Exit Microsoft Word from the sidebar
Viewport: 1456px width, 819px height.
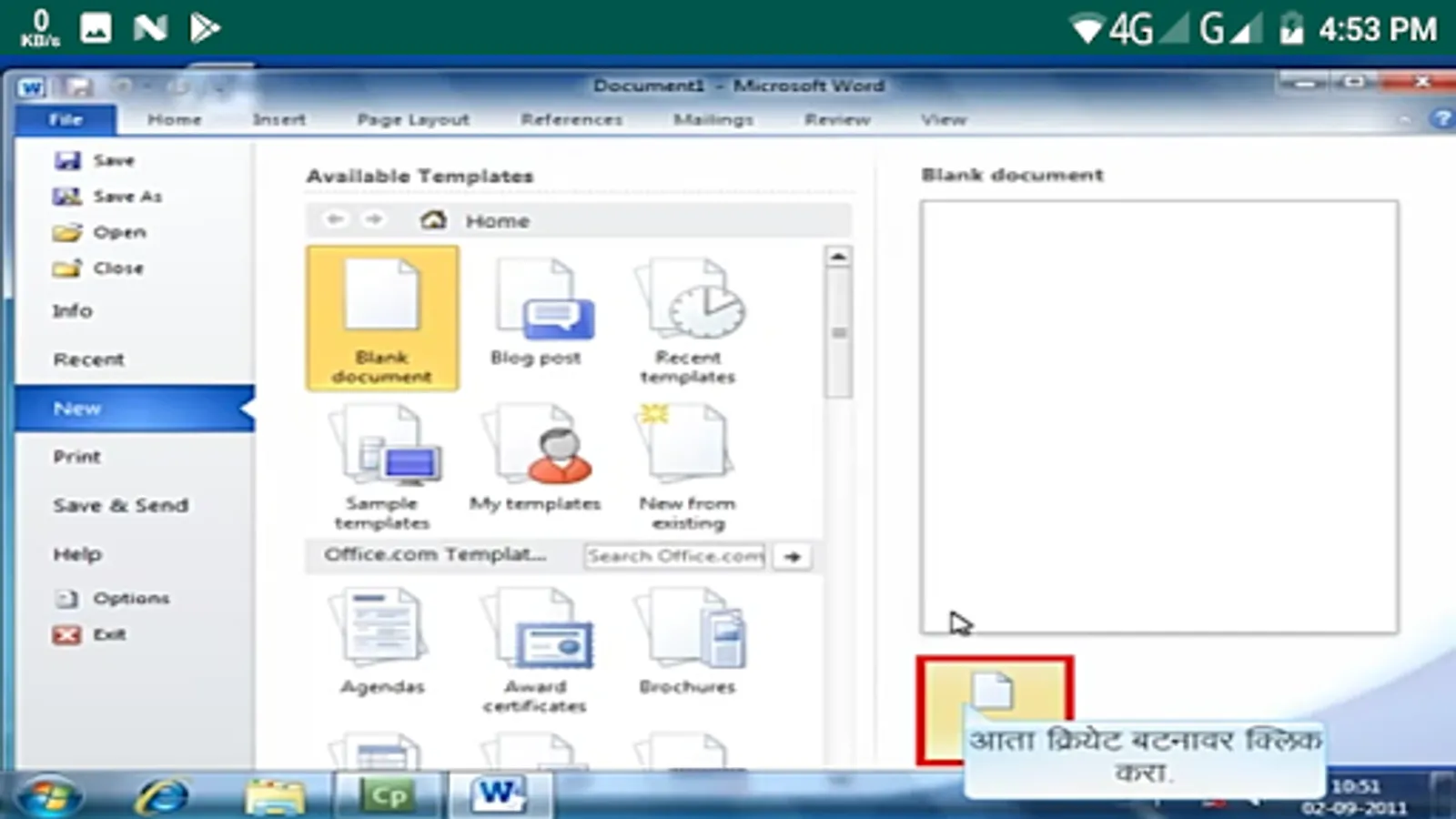(x=89, y=634)
